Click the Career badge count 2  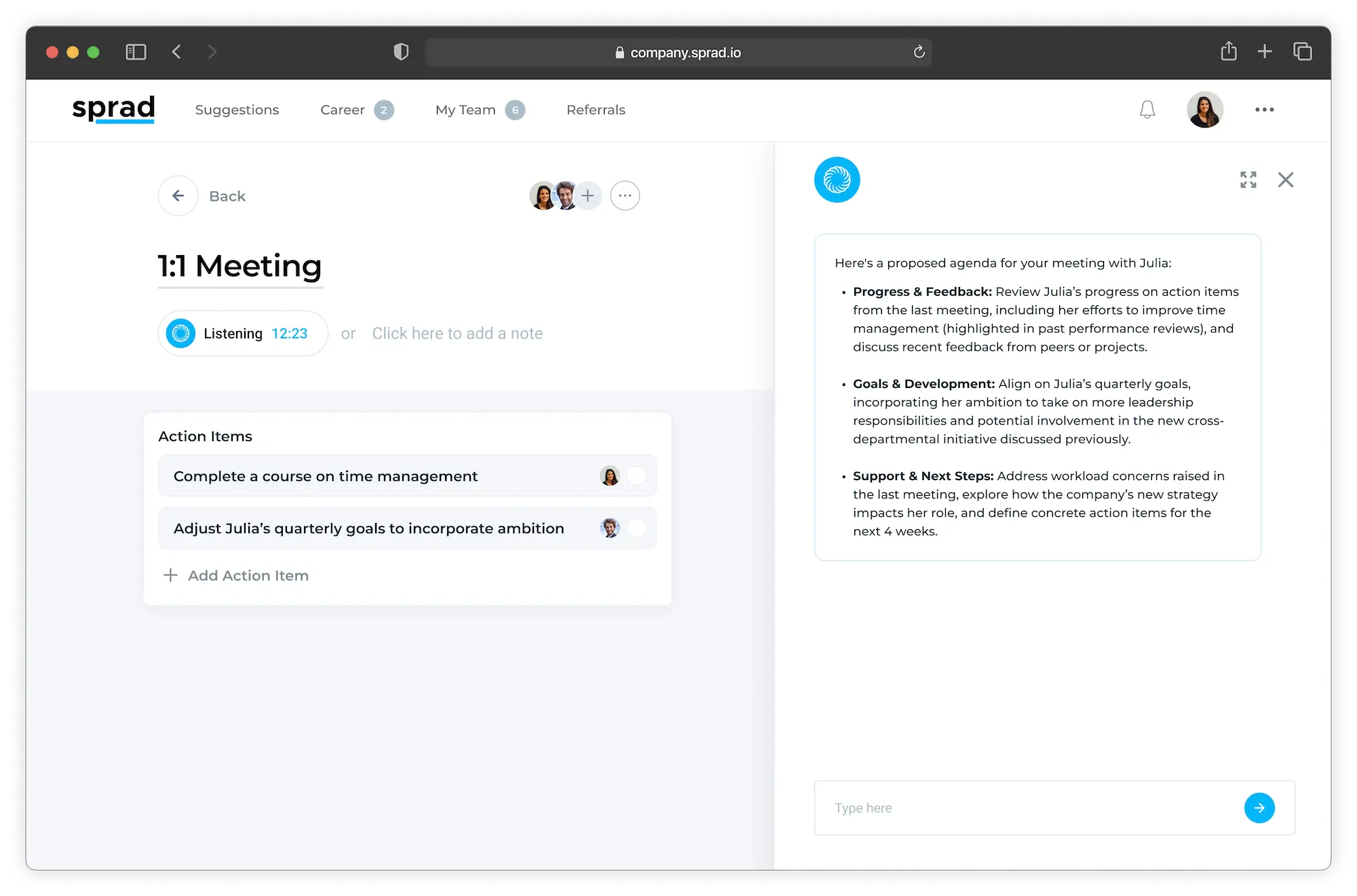coord(384,110)
